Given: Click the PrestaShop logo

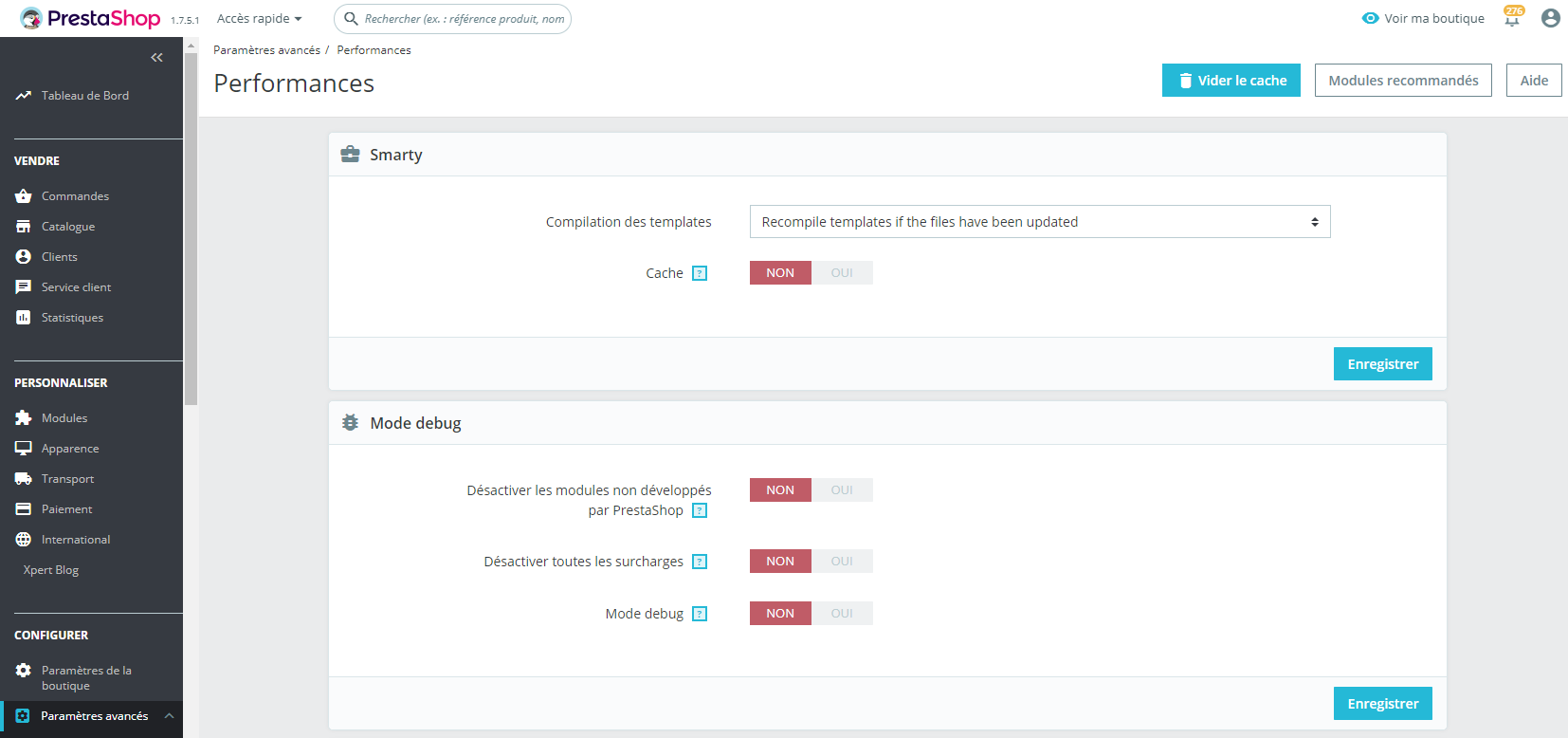Looking at the screenshot, I should coord(91,18).
